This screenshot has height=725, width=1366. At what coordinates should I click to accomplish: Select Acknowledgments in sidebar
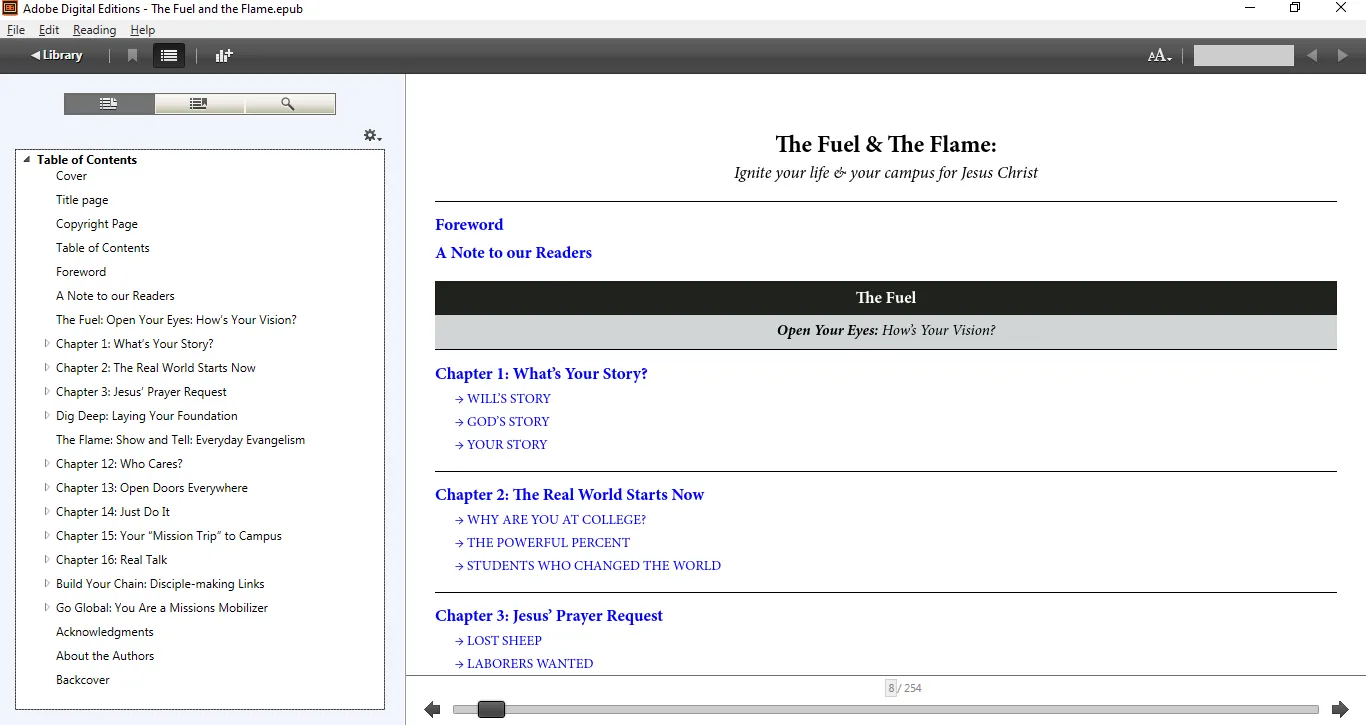click(x=105, y=632)
